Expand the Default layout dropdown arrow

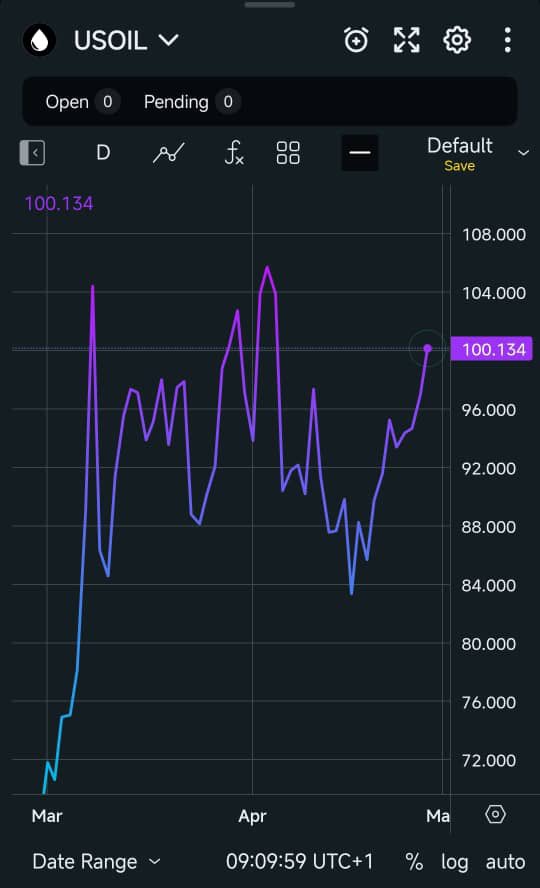point(524,153)
